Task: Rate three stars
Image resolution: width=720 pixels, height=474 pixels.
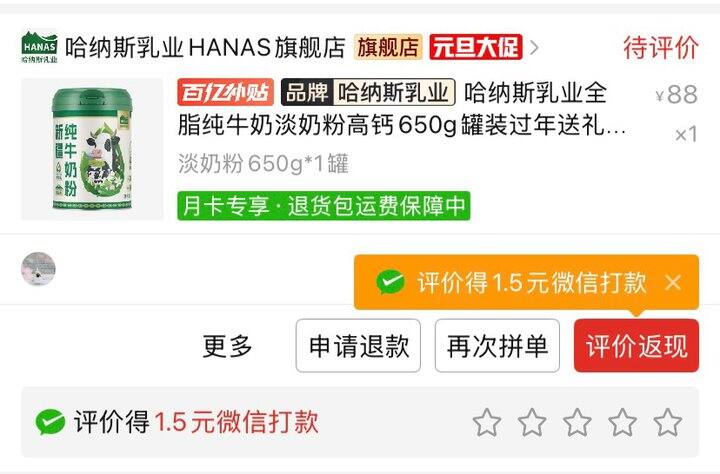Action: [577, 422]
